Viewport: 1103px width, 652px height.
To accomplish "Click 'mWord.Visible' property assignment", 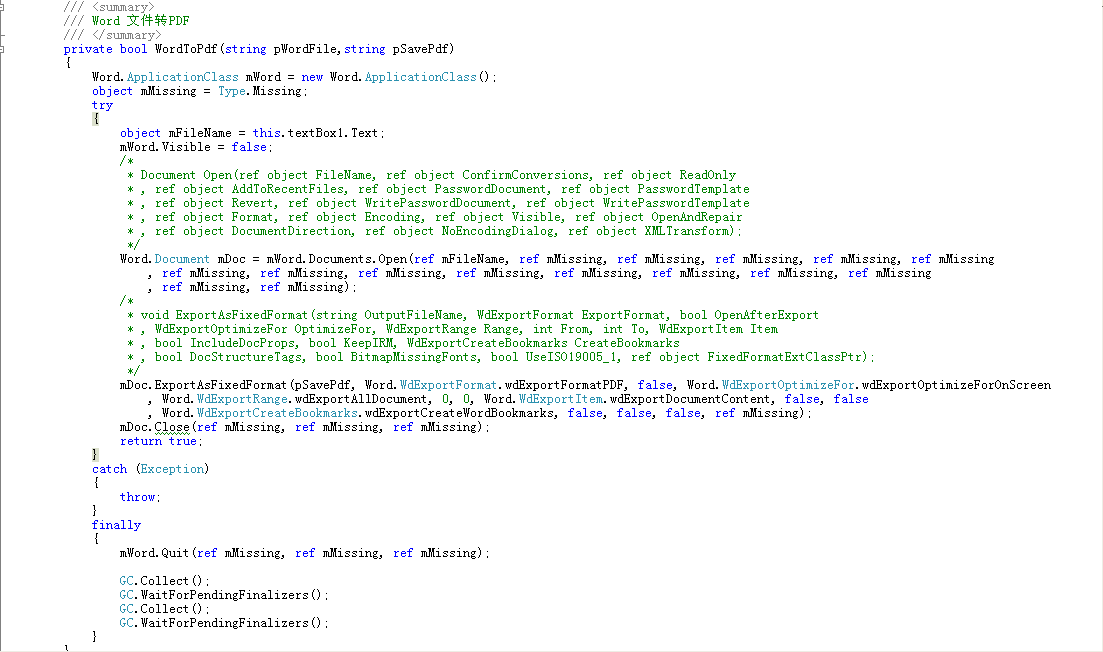I will point(165,147).
